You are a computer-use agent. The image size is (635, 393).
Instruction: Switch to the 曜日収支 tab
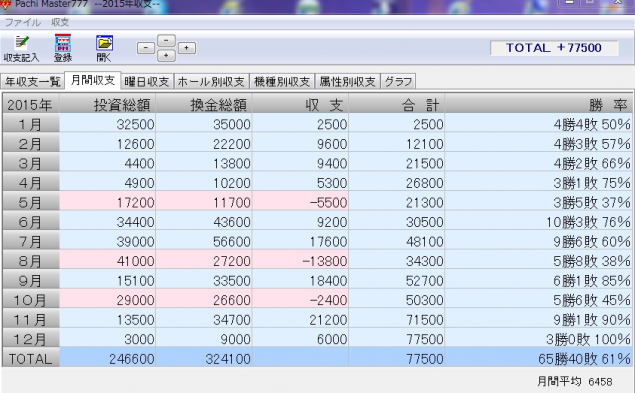[147, 82]
